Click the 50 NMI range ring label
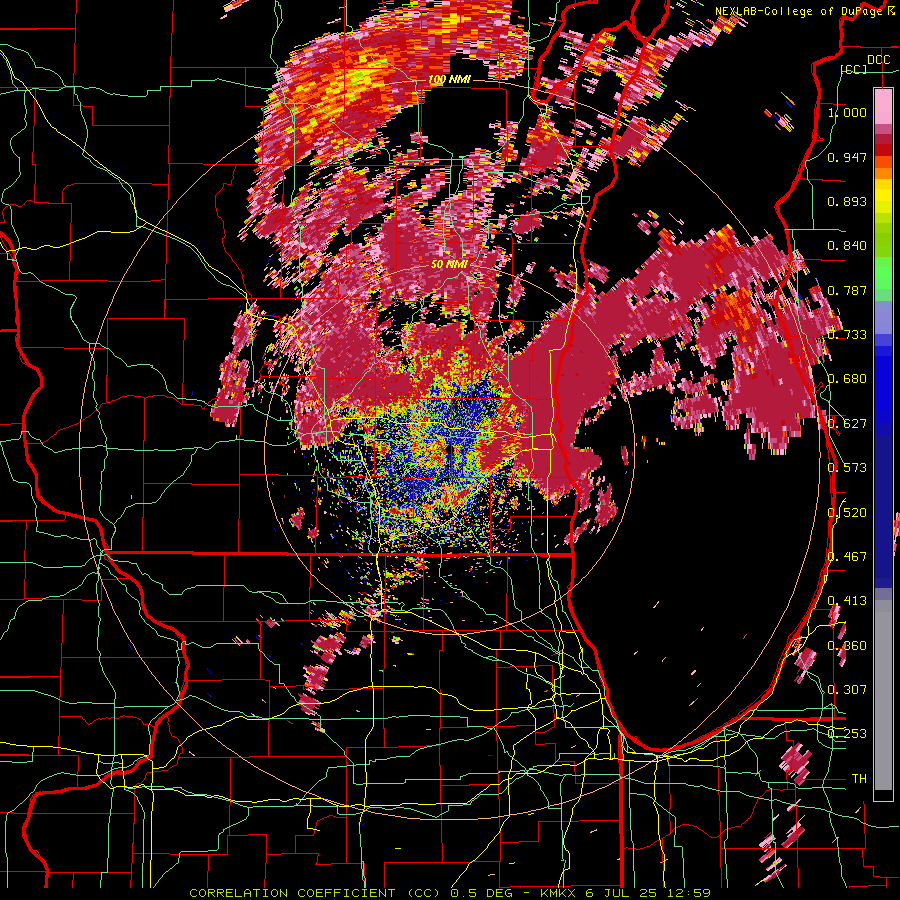 click(x=449, y=264)
